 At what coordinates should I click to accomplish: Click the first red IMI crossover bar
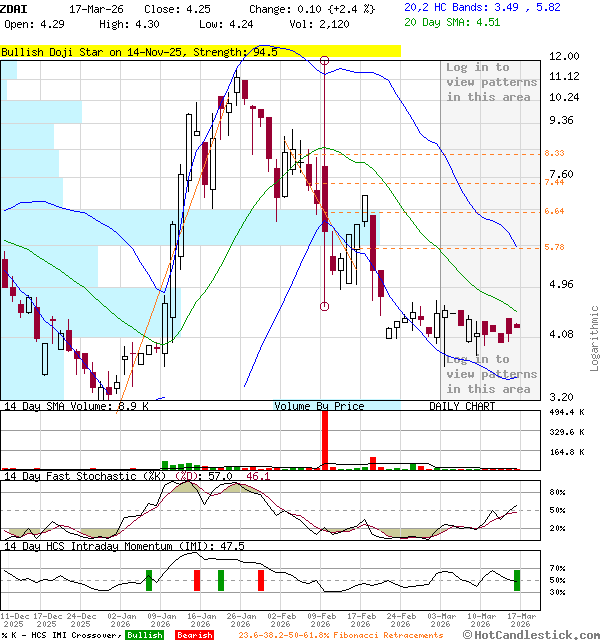pos(197,579)
